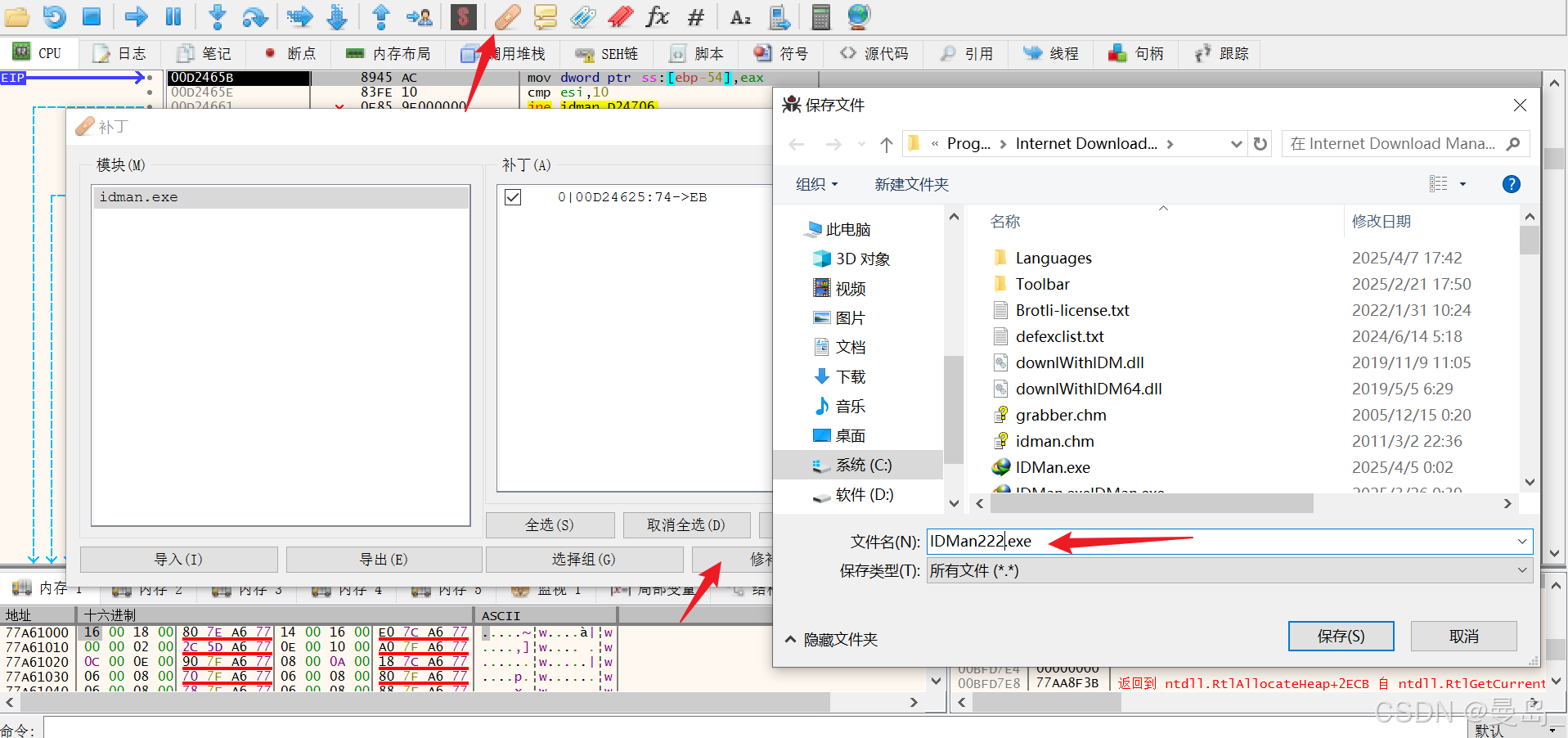Image resolution: width=1568 pixels, height=738 pixels.
Task: Click the trace into dotted arrow icon
Action: 300,16
